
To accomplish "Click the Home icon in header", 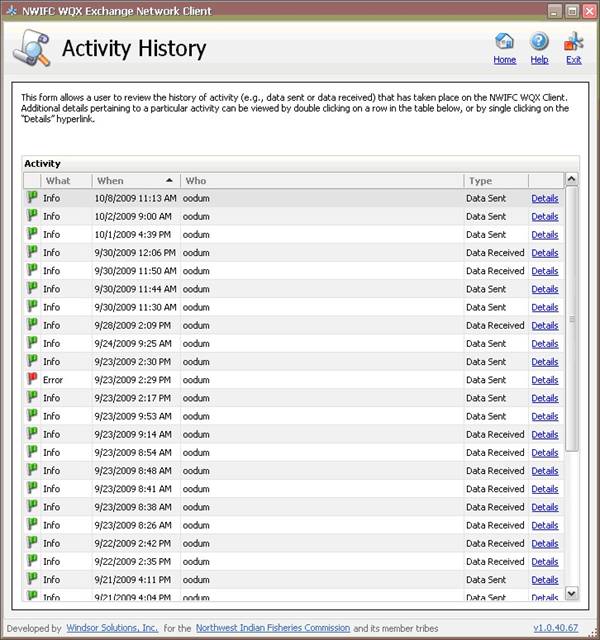I will (505, 42).
